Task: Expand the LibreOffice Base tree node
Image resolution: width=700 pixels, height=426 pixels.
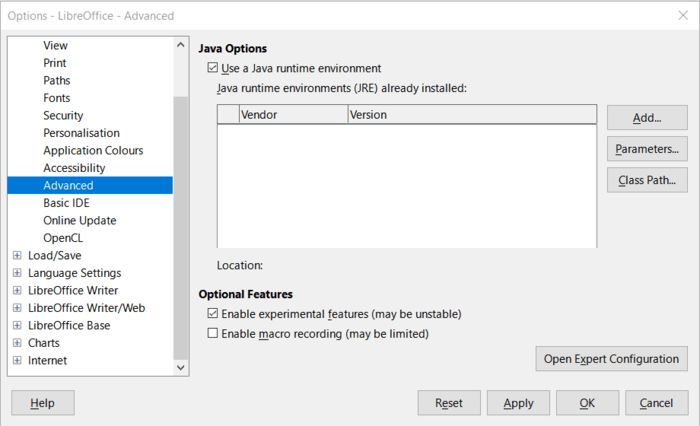Action: pos(17,325)
